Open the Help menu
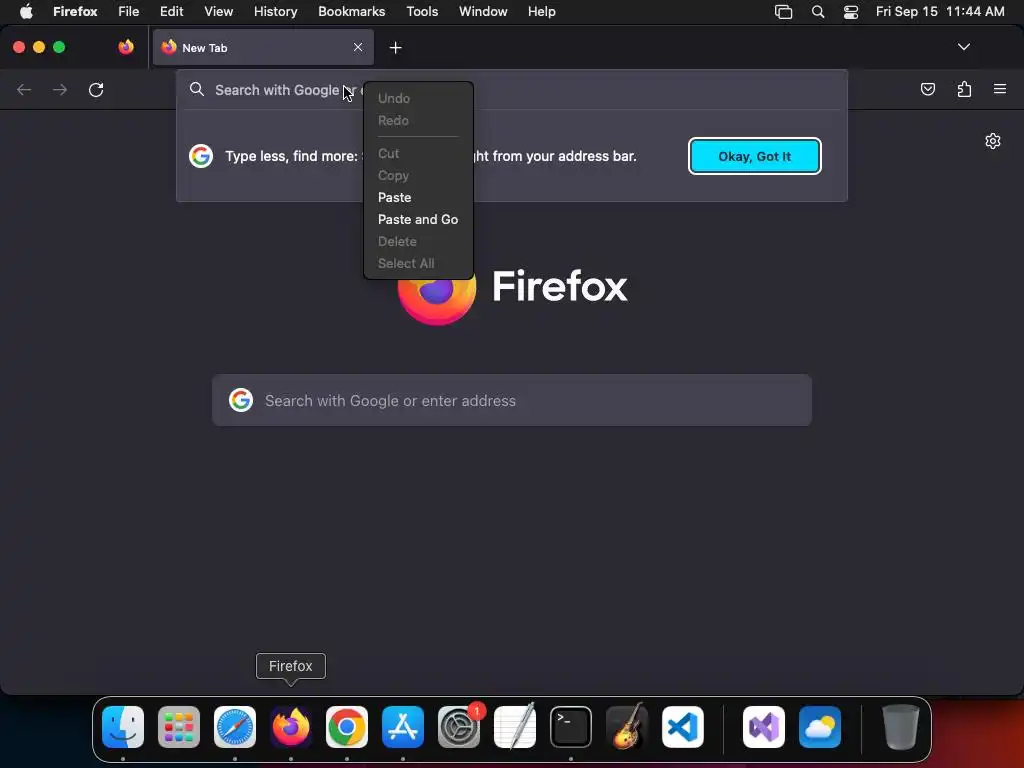 pyautogui.click(x=541, y=11)
